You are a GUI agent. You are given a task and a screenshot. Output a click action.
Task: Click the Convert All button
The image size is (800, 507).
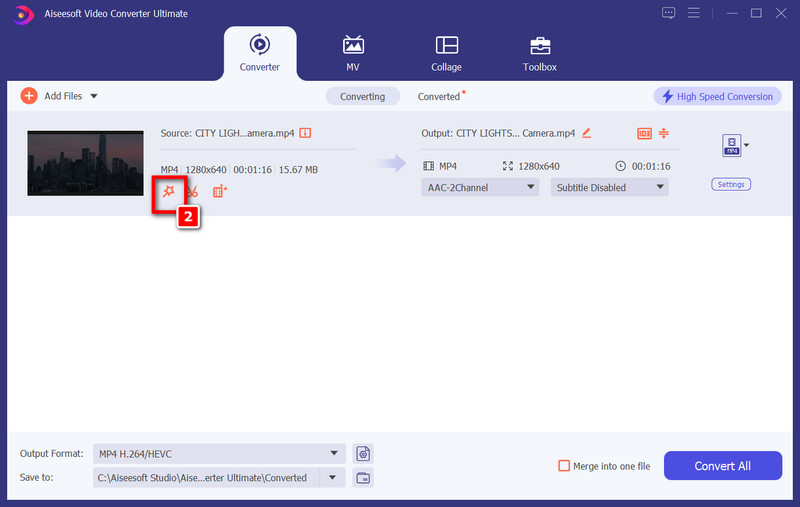pyautogui.click(x=722, y=466)
